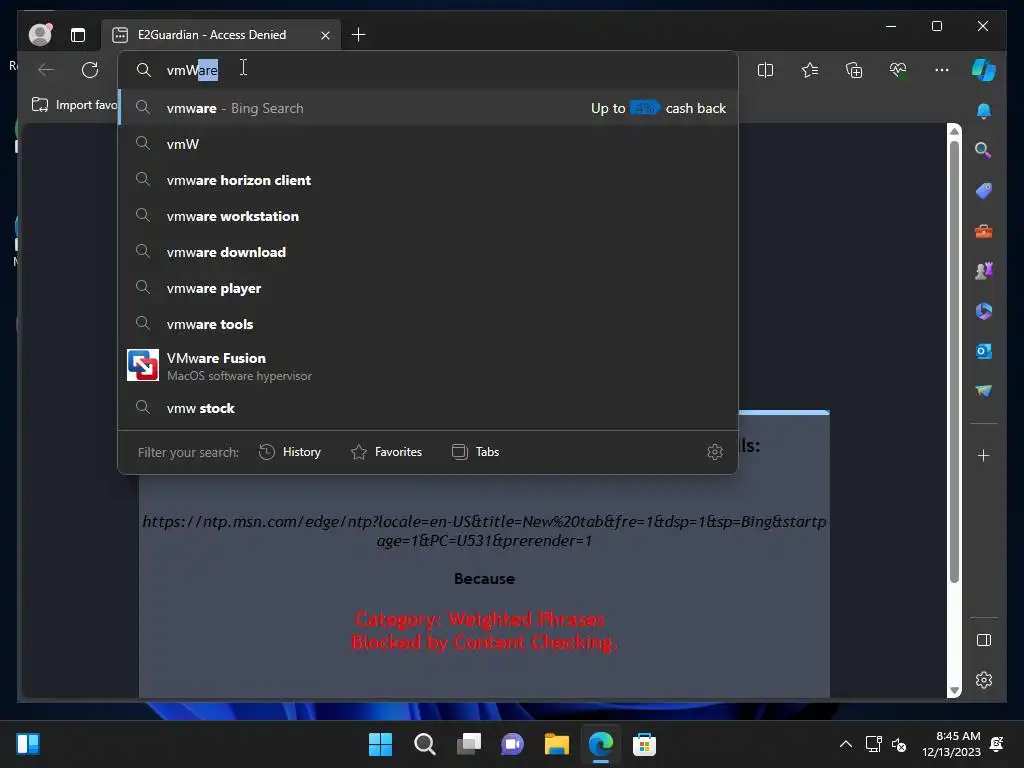Open the VMware Fusion entity suggestion

428,366
